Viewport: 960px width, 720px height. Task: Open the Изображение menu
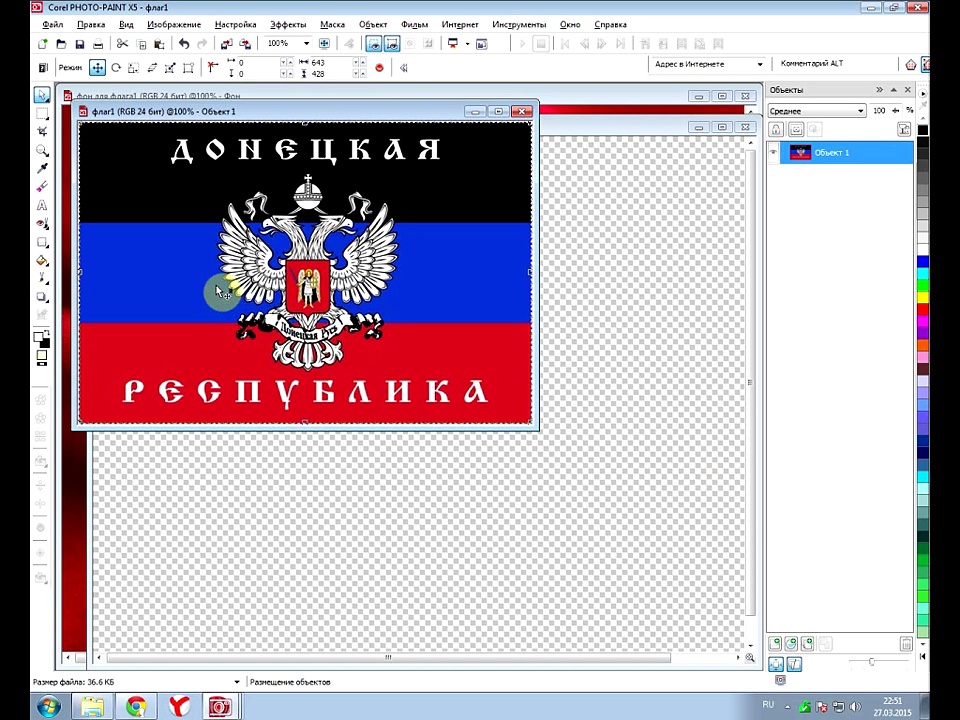pyautogui.click(x=174, y=24)
